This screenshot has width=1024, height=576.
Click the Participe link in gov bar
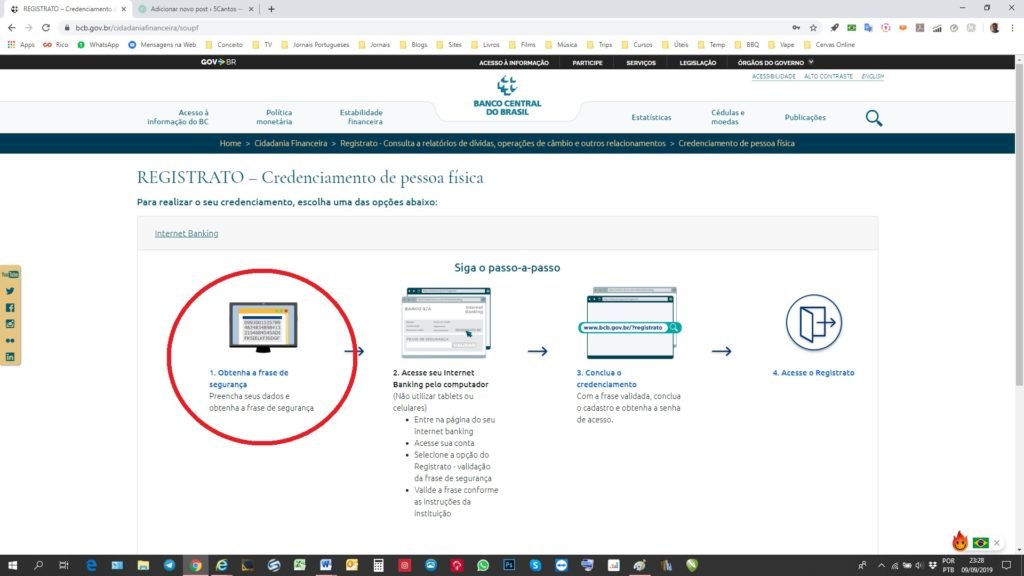[x=587, y=63]
